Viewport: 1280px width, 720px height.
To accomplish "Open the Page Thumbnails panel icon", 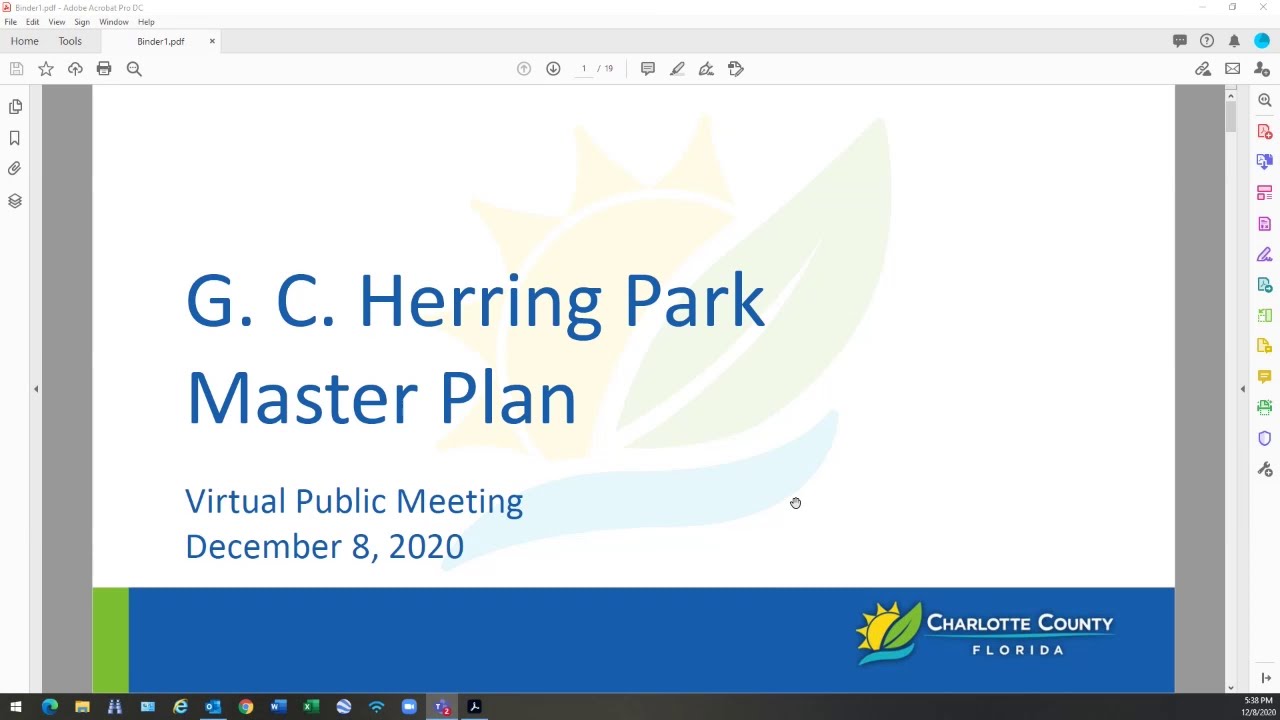I will coord(15,106).
